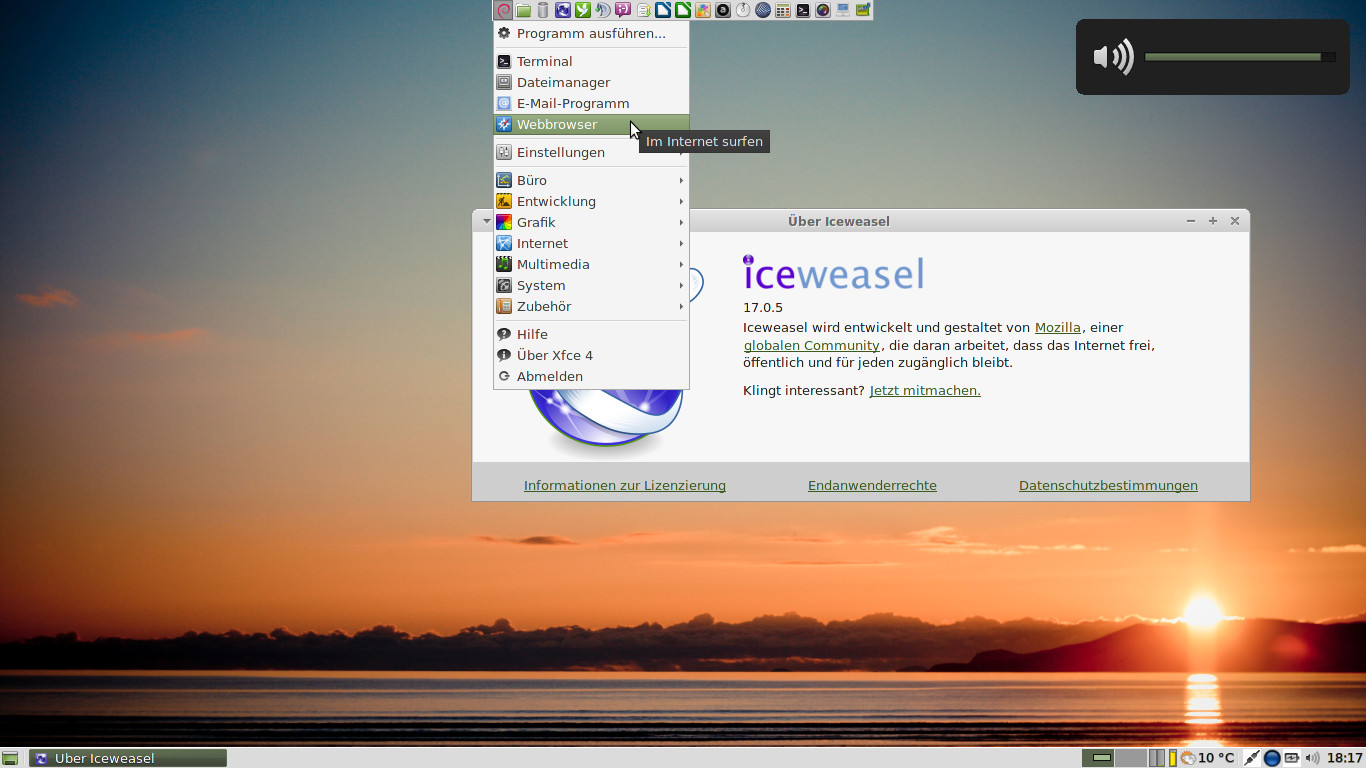The height and width of the screenshot is (768, 1366).
Task: Open the 'globalen Community' link
Action: [x=812, y=345]
